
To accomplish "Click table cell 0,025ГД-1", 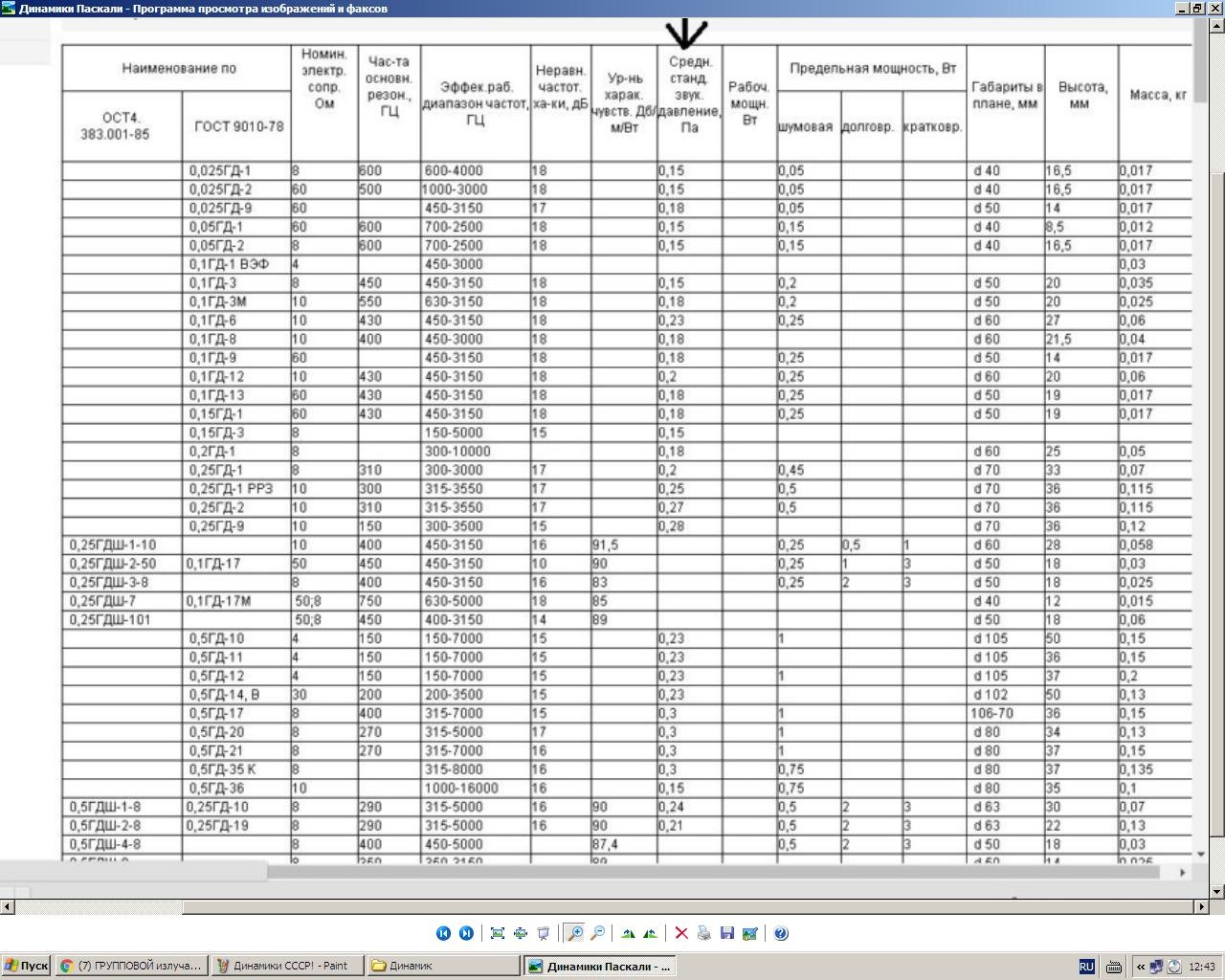I will (x=220, y=170).
